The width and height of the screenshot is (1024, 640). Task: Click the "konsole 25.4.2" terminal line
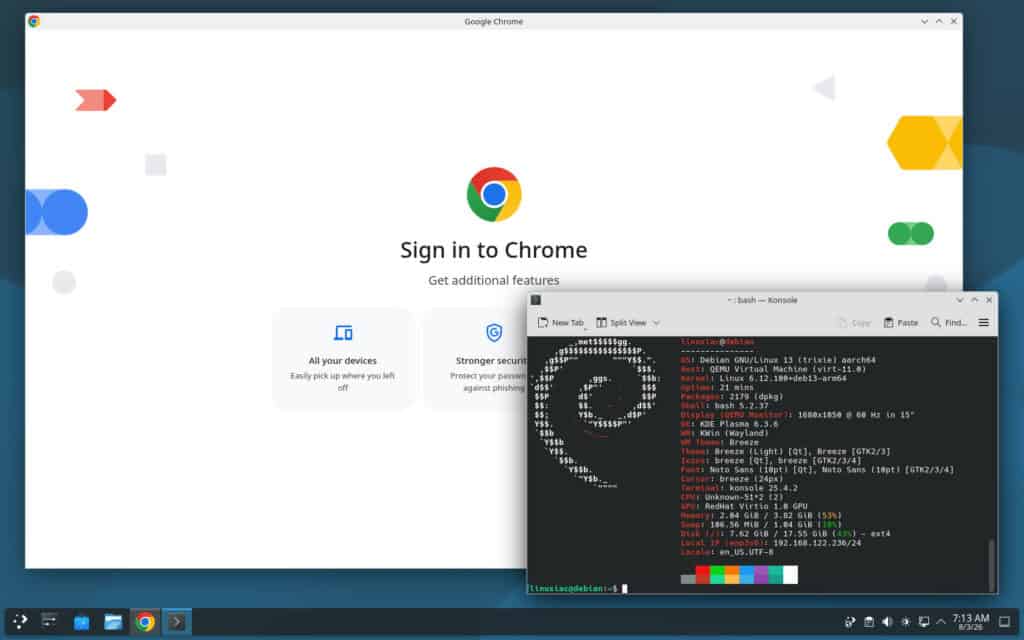[739, 488]
